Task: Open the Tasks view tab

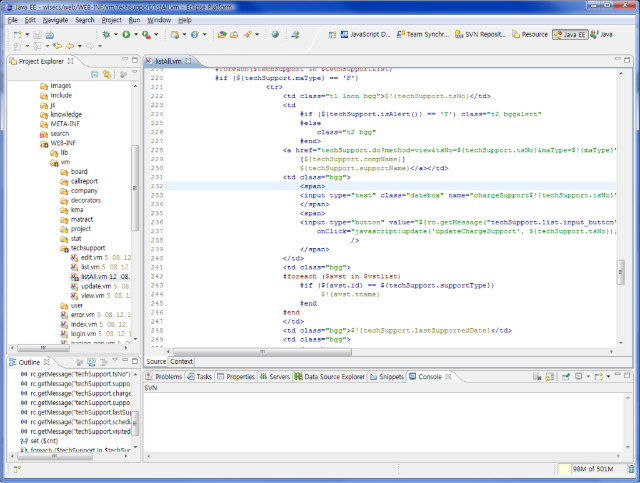Action: 200,376
